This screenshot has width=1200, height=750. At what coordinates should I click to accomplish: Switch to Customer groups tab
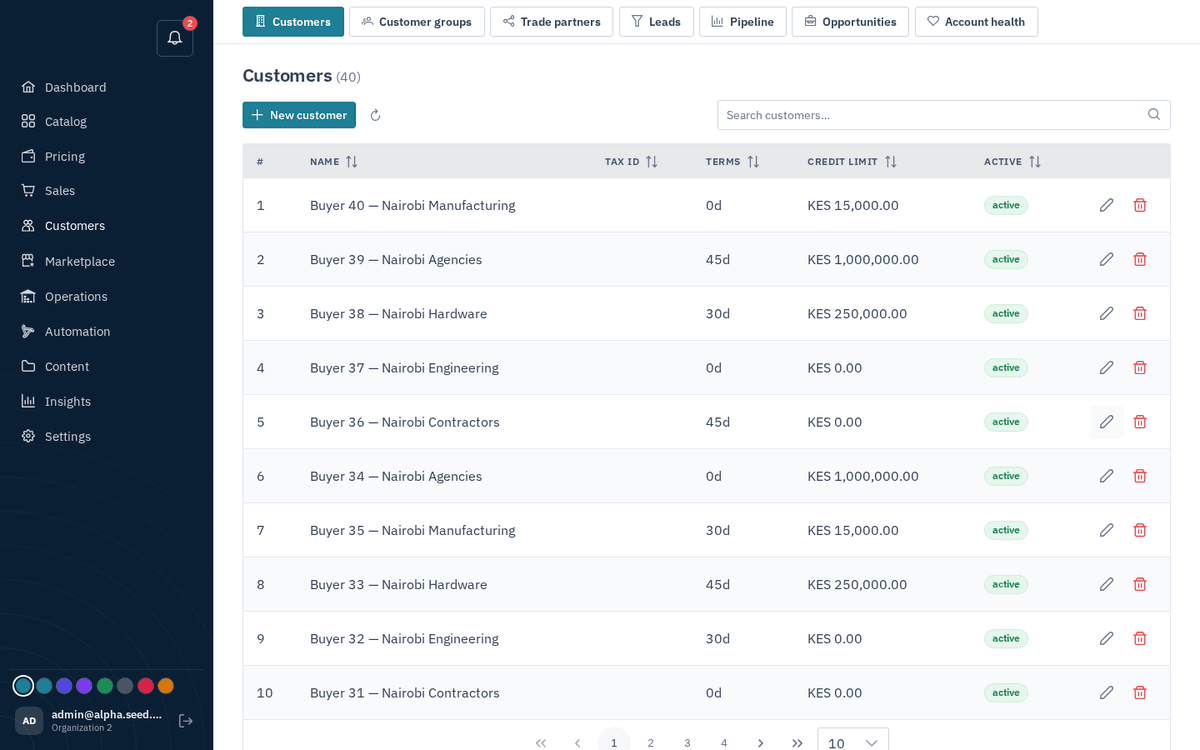(x=417, y=22)
